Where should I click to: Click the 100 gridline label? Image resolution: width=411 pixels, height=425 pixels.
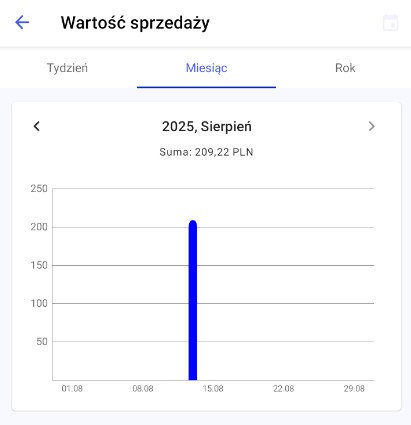[x=39, y=303]
